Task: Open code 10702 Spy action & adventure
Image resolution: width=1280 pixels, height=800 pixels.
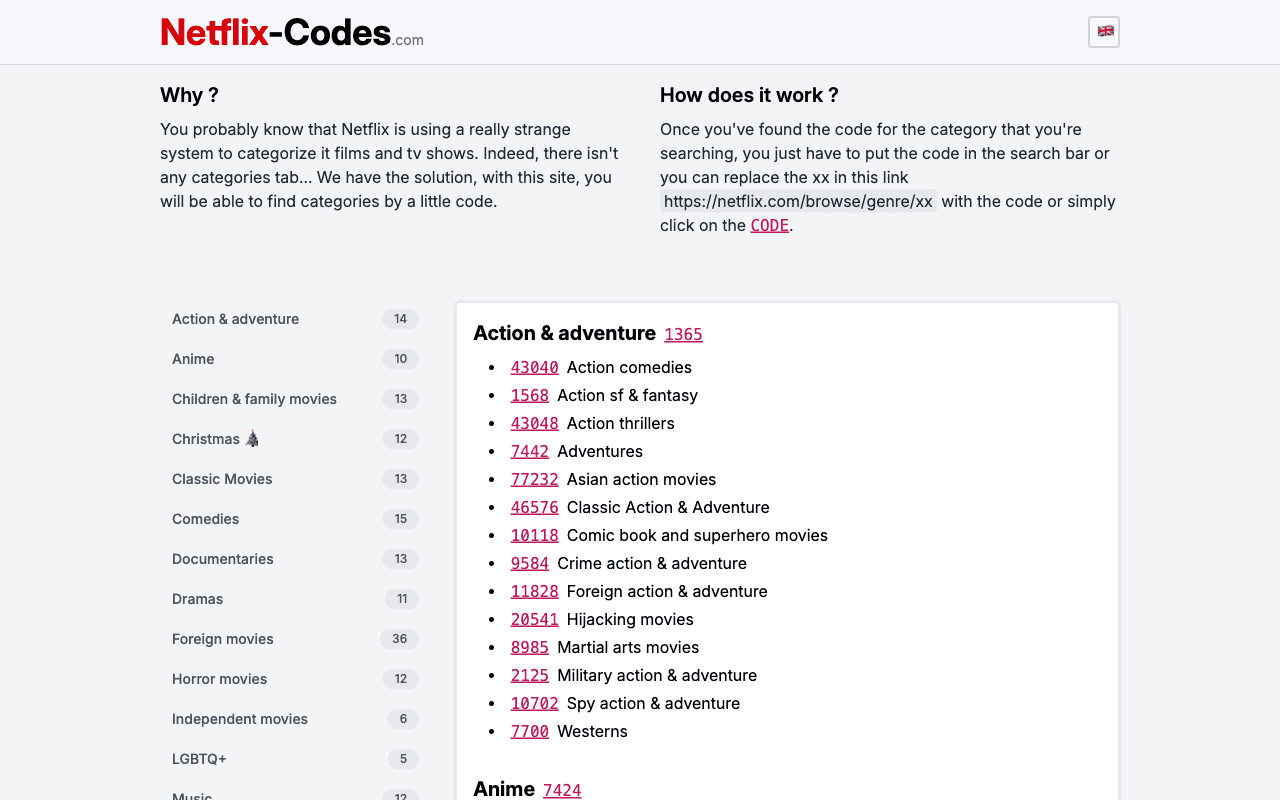Action: 535,704
